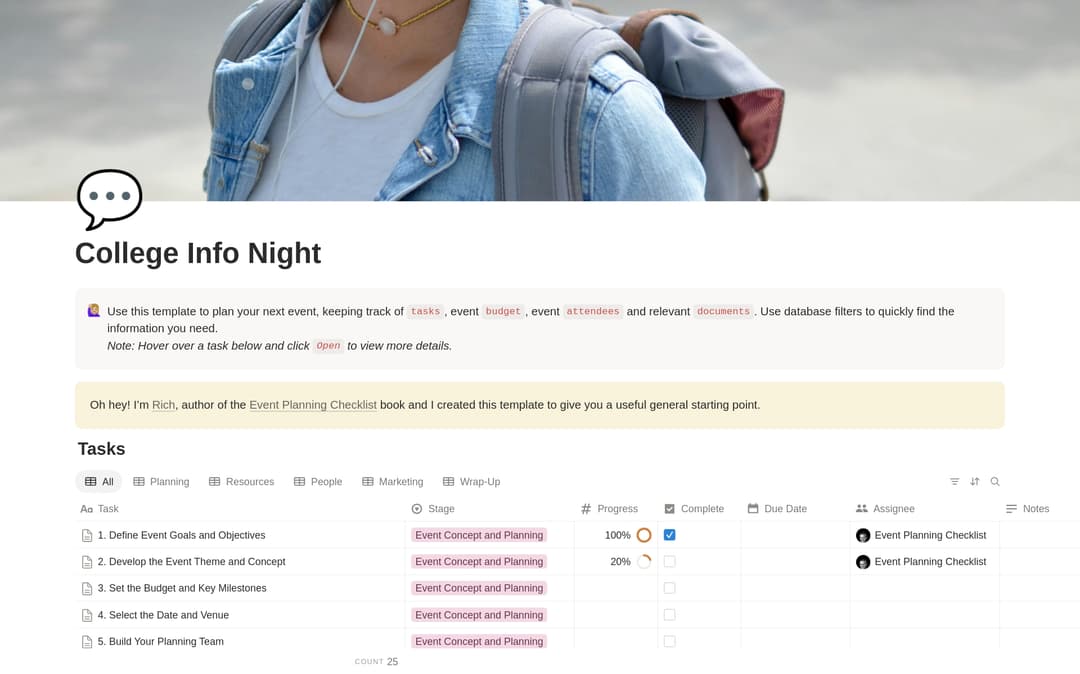
Task: Click the Tasks database heading
Action: click(101, 449)
